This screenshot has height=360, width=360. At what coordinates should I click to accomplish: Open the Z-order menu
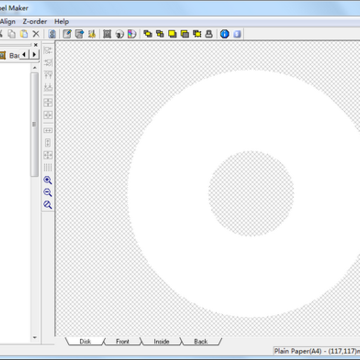pyautogui.click(x=35, y=22)
